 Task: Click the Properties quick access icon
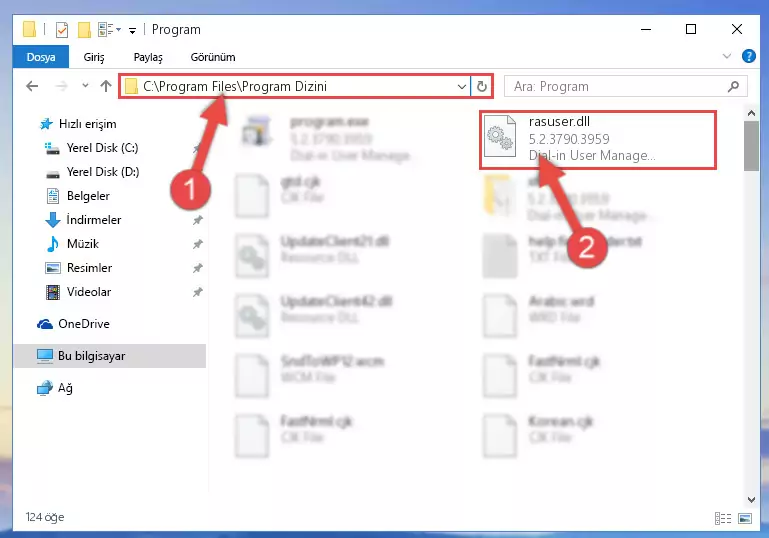click(x=62, y=30)
